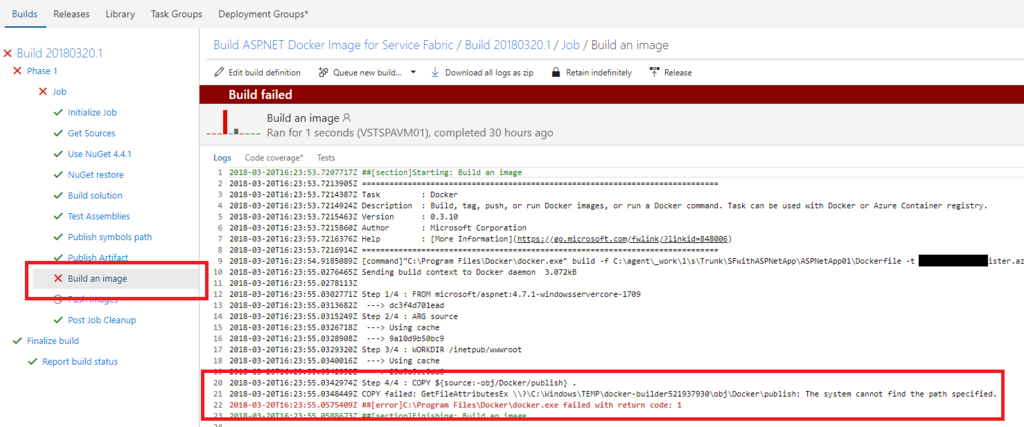Select the failed Build an image step

(97, 279)
